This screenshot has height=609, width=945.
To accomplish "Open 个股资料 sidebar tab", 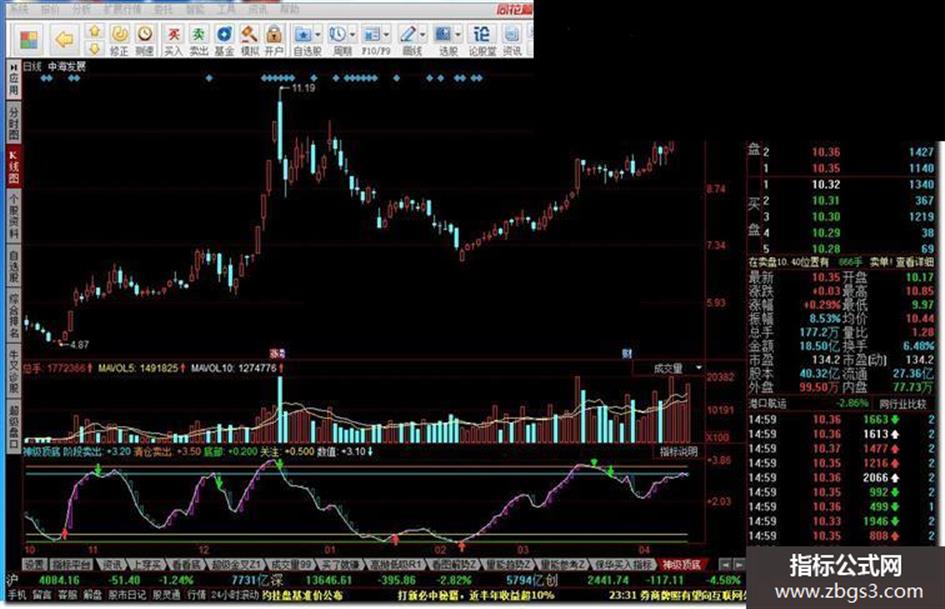I will tap(13, 216).
